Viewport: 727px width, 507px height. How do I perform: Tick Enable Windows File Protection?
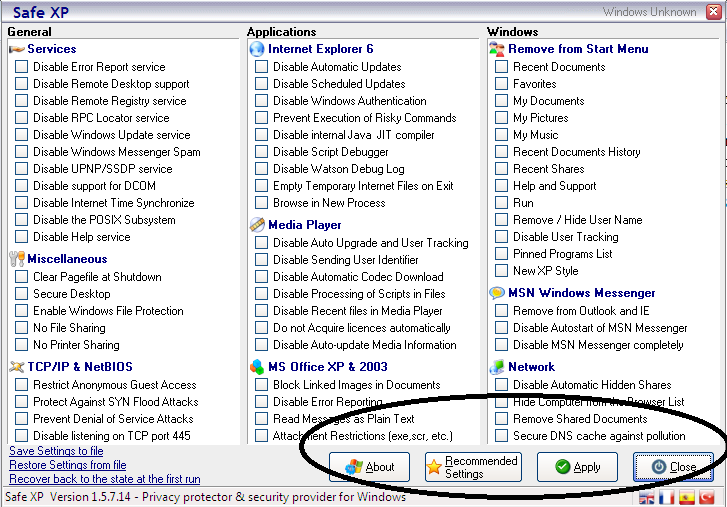[21, 311]
